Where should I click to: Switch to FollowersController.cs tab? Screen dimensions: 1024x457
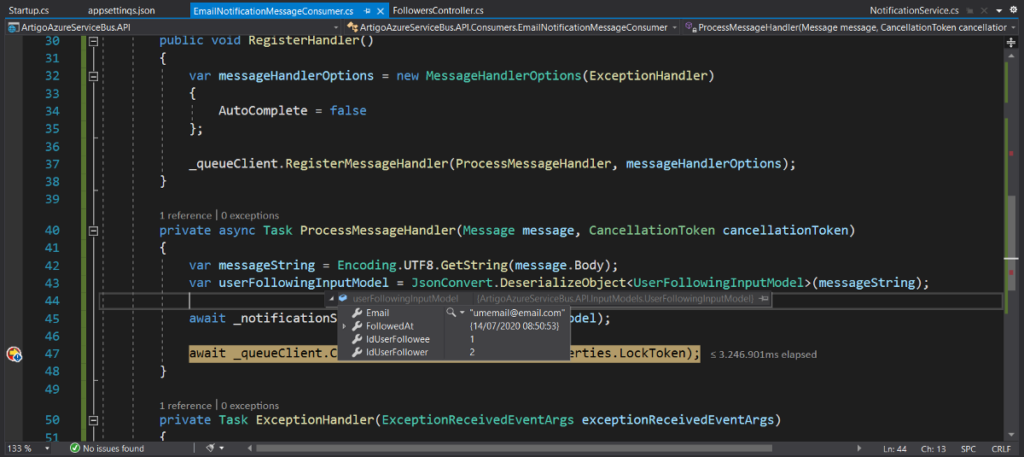(x=438, y=11)
